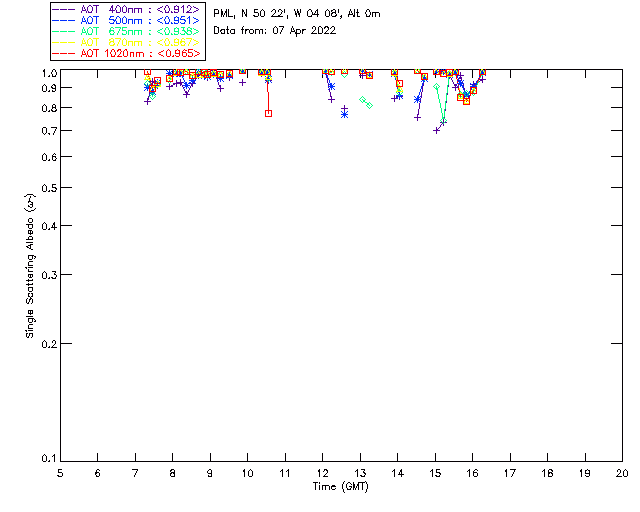
Task: Click the x-axis tick label 6
Action: 98,473
